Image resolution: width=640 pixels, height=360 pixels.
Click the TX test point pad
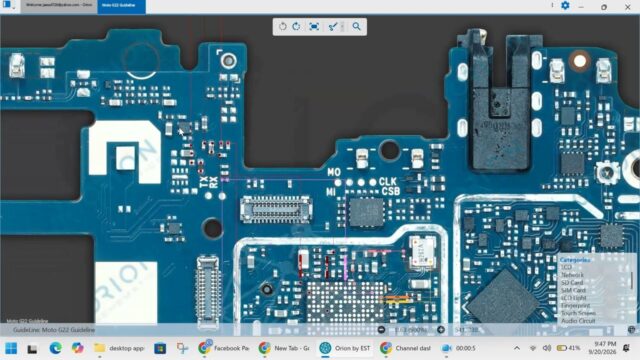click(209, 196)
